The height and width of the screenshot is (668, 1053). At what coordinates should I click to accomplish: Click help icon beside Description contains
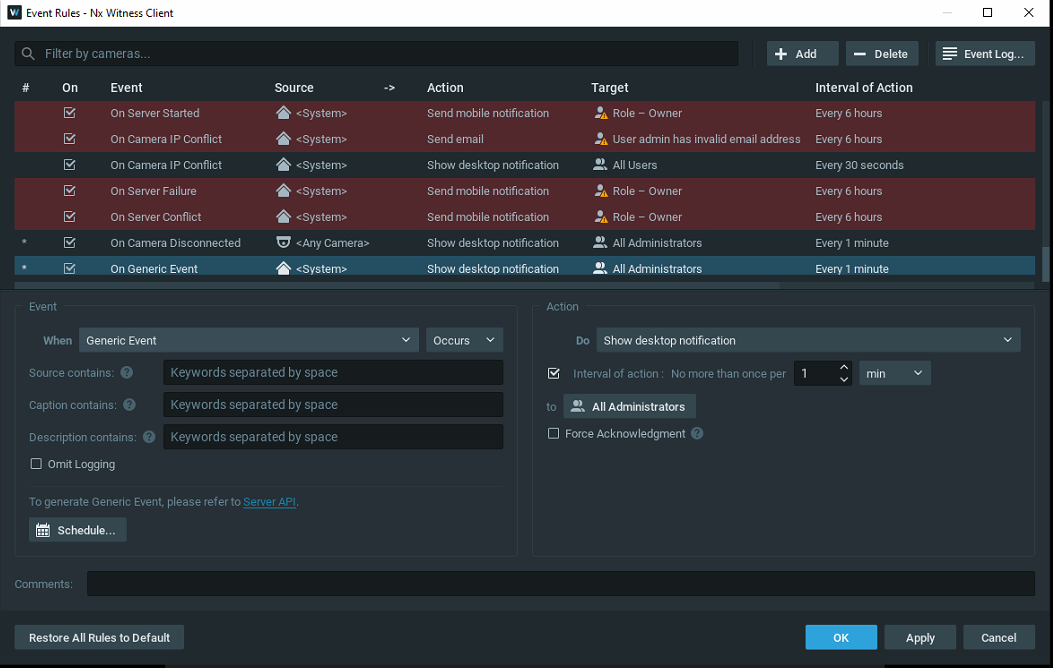[x=149, y=437]
